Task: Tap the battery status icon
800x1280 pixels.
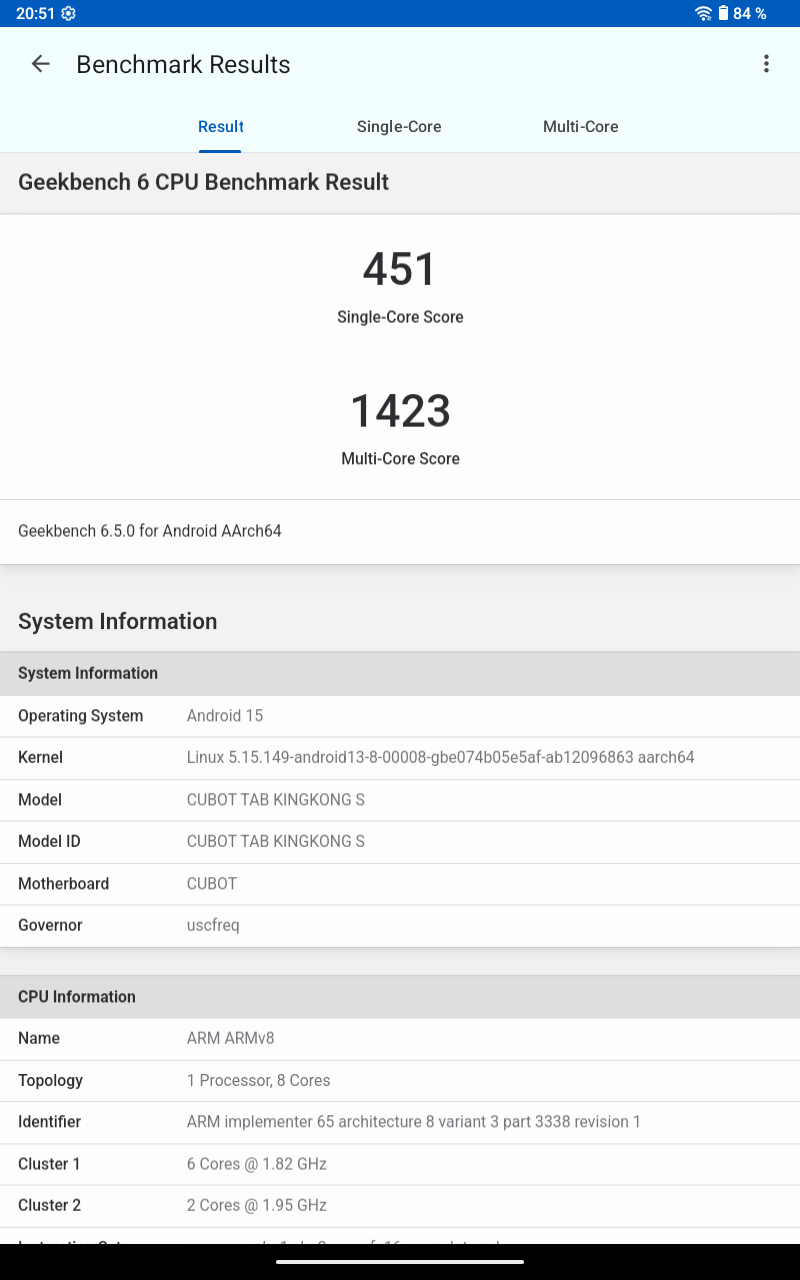Action: tap(723, 13)
